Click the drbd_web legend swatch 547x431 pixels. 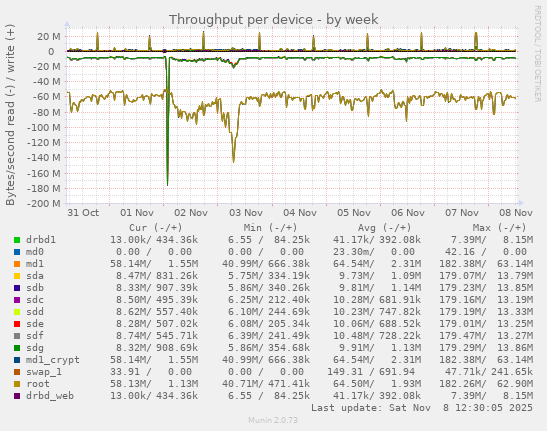pos(17,396)
